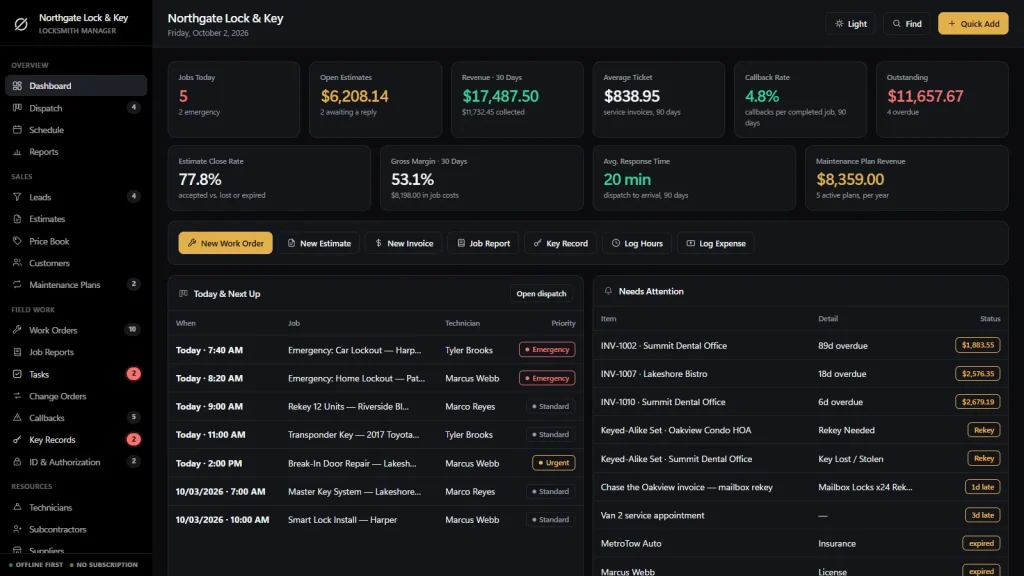Go to the Schedule section

point(76,129)
